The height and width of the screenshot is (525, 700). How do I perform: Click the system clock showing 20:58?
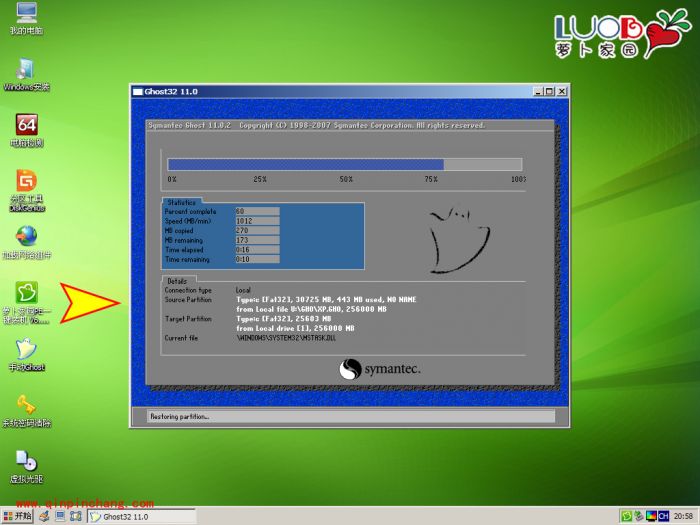pyautogui.click(x=684, y=517)
